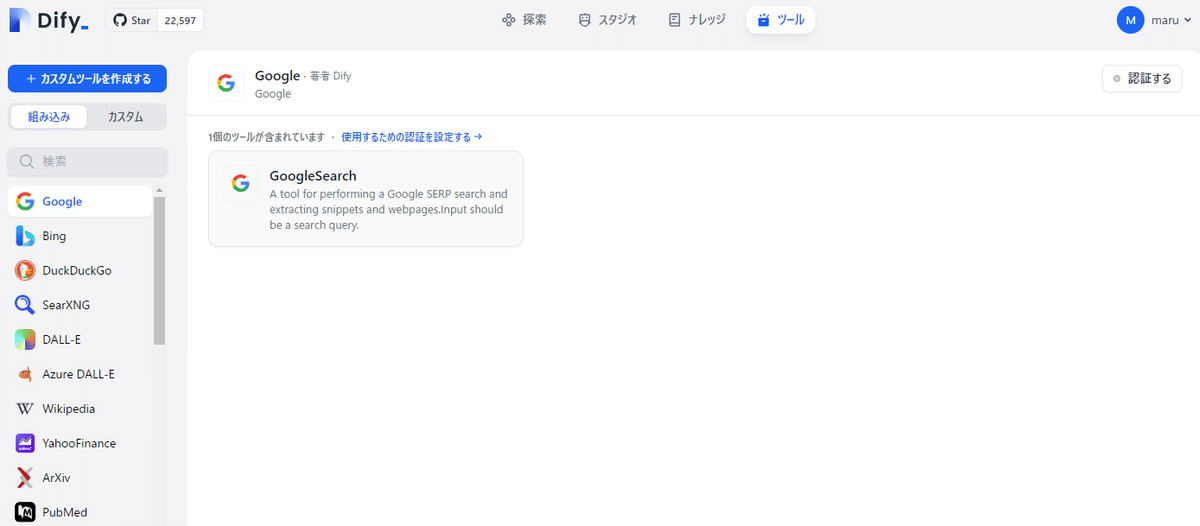Viewport: 1200px width, 526px height.
Task: Open the スタジオ tab
Action: 607,20
